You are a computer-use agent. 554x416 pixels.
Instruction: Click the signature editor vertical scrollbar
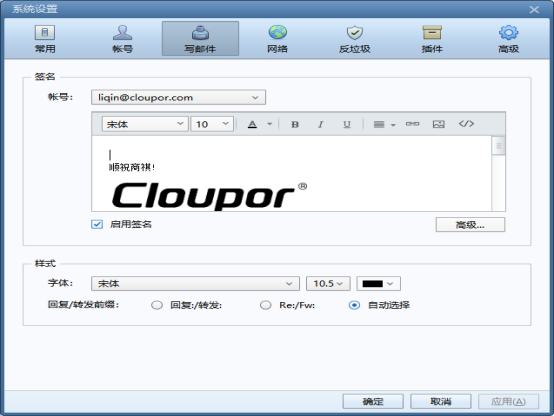499,174
